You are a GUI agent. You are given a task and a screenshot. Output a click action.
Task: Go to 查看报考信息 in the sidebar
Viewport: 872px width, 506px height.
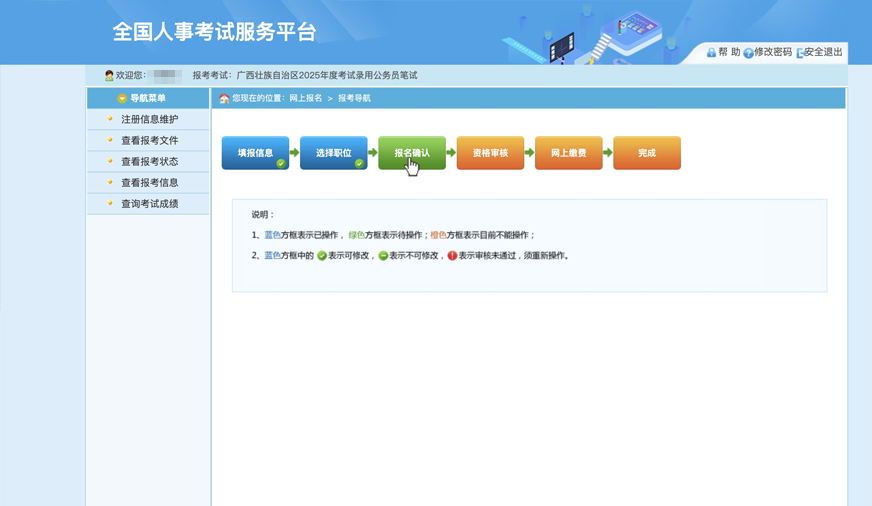tap(149, 183)
